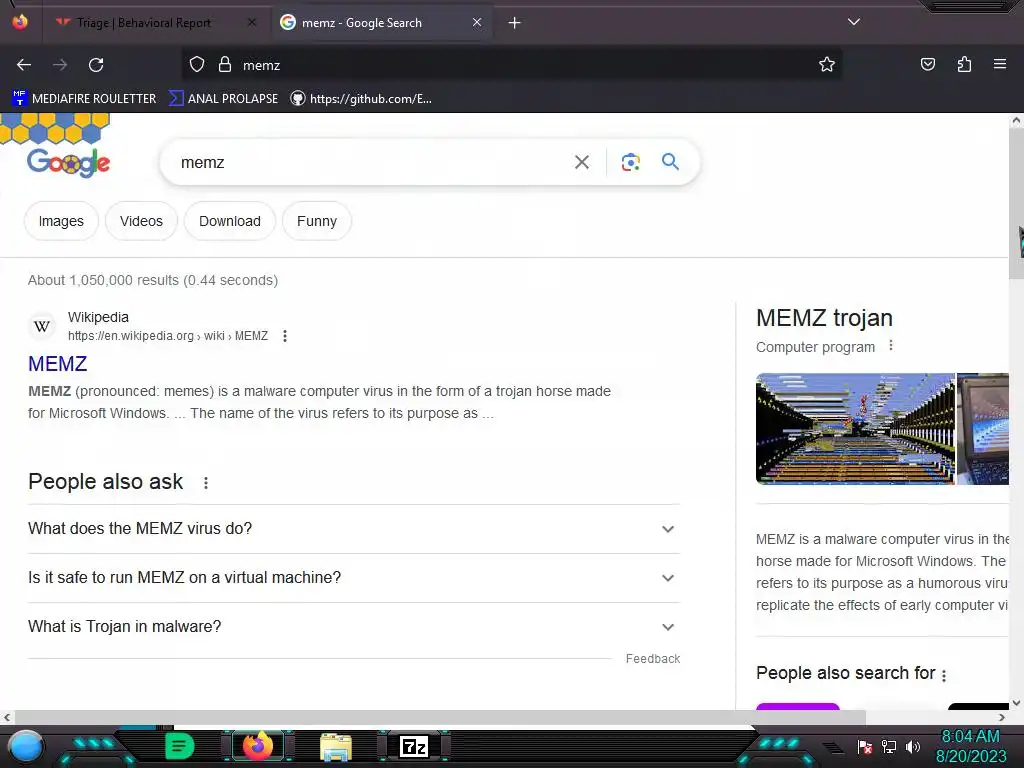Open the MEMZ Wikipedia result title
This screenshot has height=768, width=1024.
pyautogui.click(x=57, y=364)
